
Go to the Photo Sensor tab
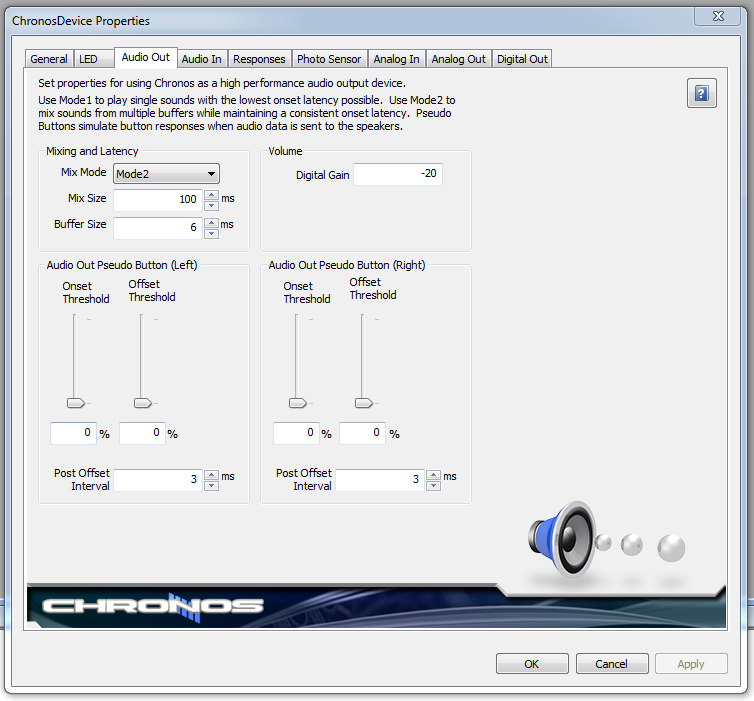pyautogui.click(x=329, y=59)
